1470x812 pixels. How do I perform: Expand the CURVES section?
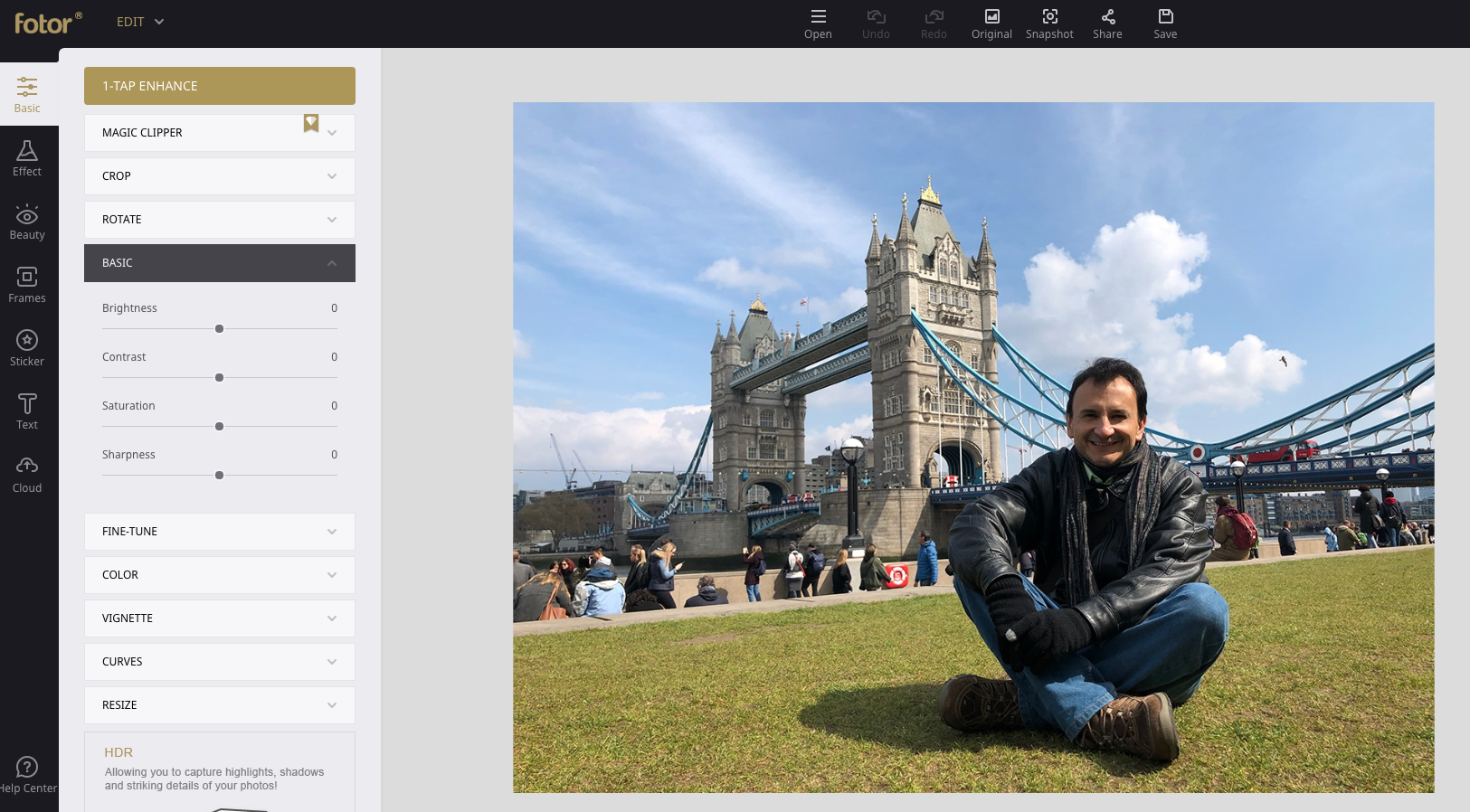[x=219, y=662]
